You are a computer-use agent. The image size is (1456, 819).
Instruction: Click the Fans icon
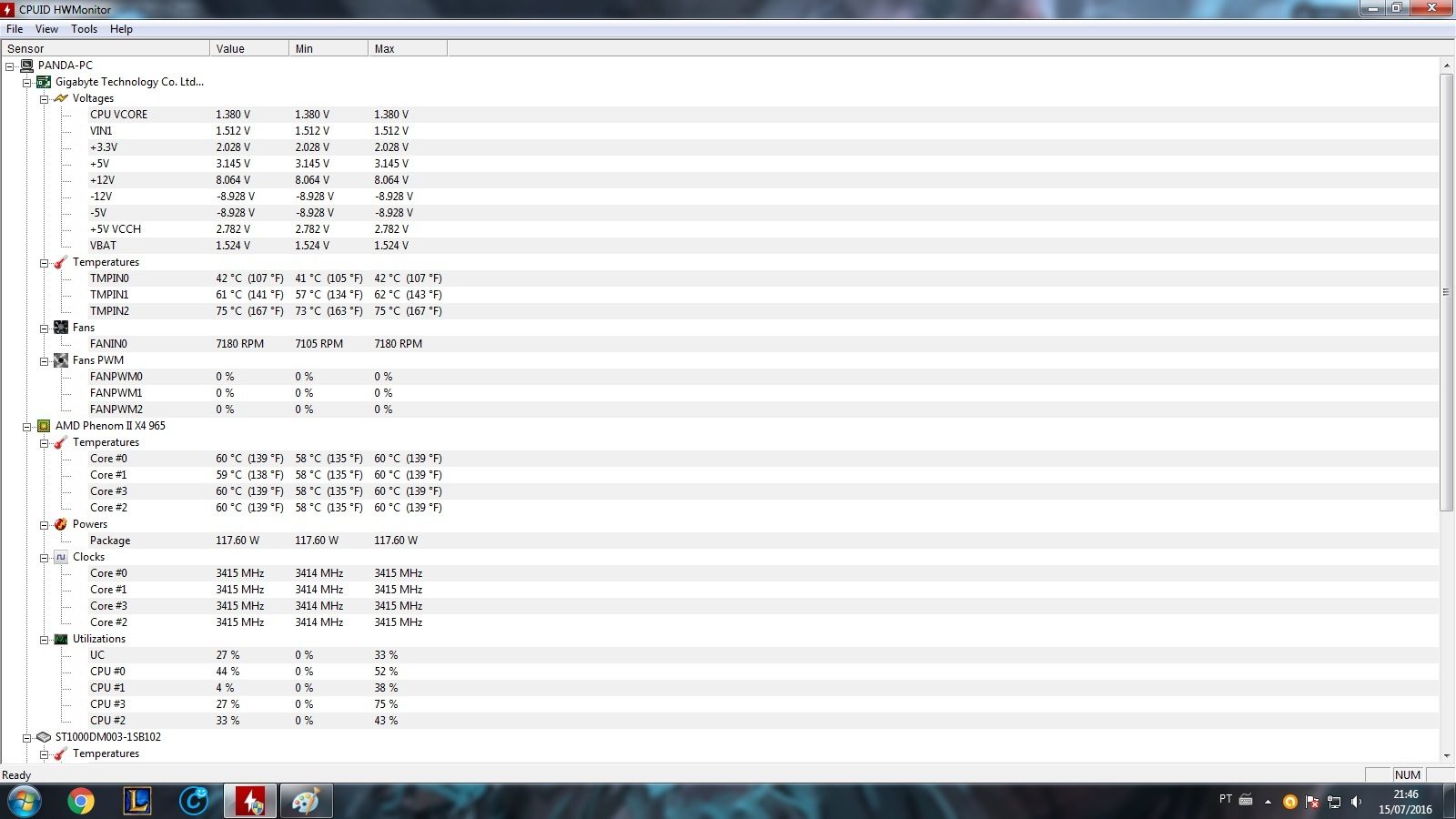(61, 328)
